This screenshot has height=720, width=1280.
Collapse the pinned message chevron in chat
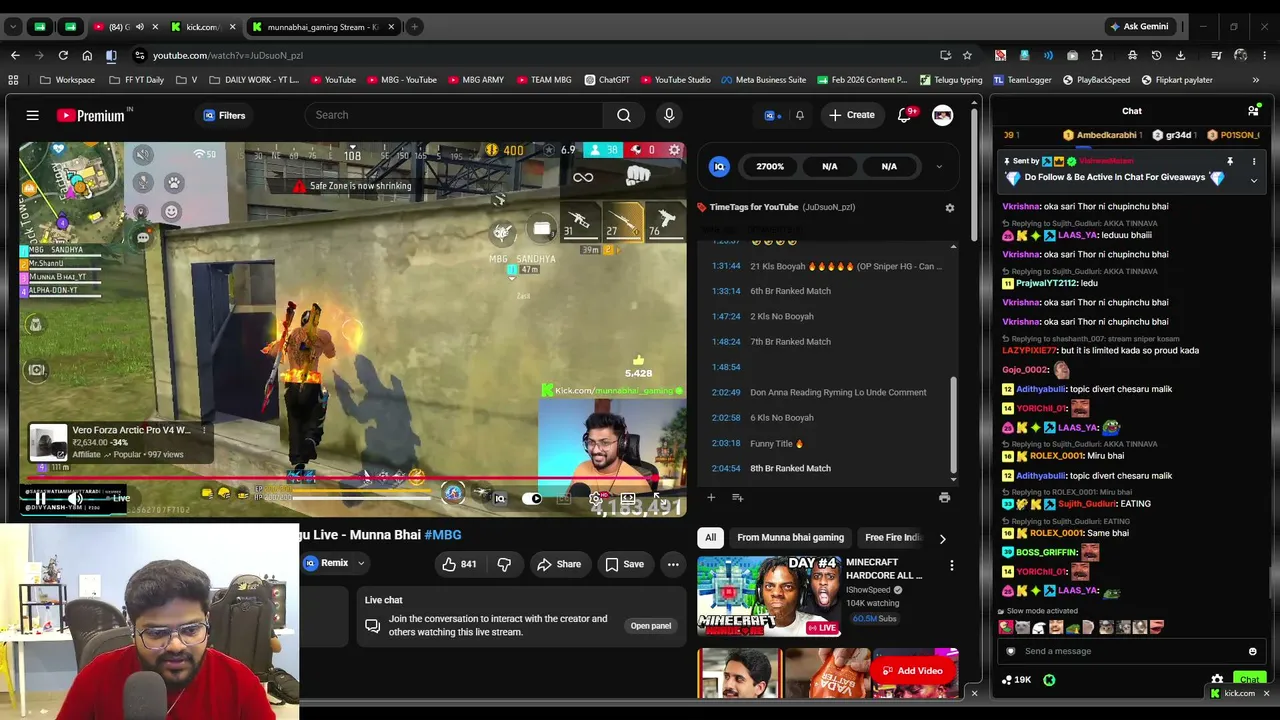point(1253,180)
